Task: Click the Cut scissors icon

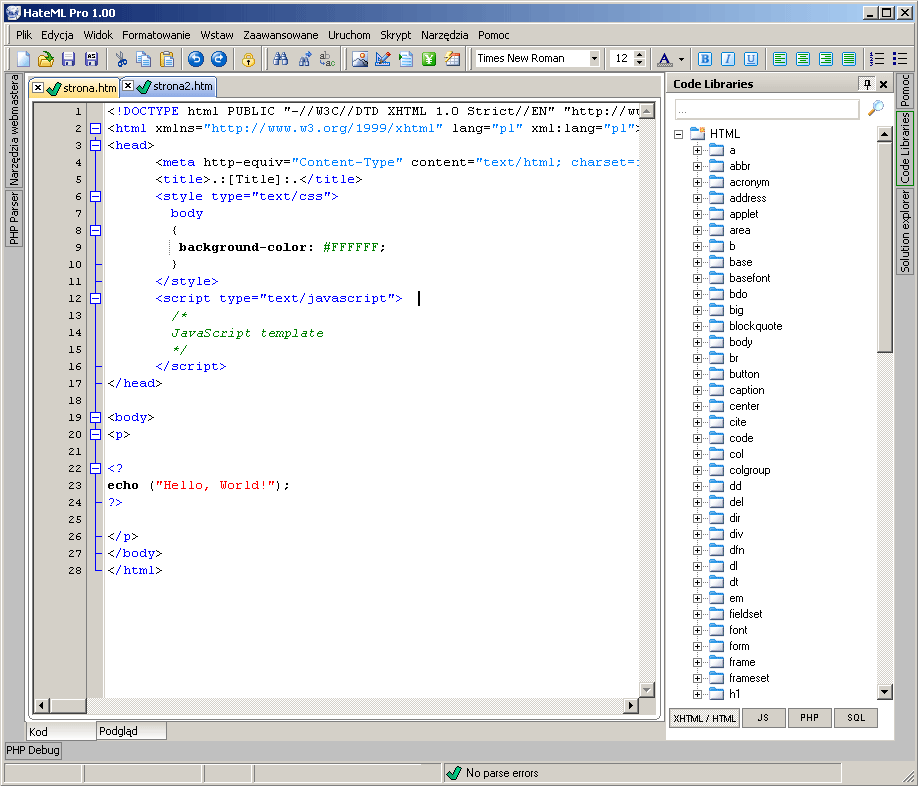Action: point(121,59)
